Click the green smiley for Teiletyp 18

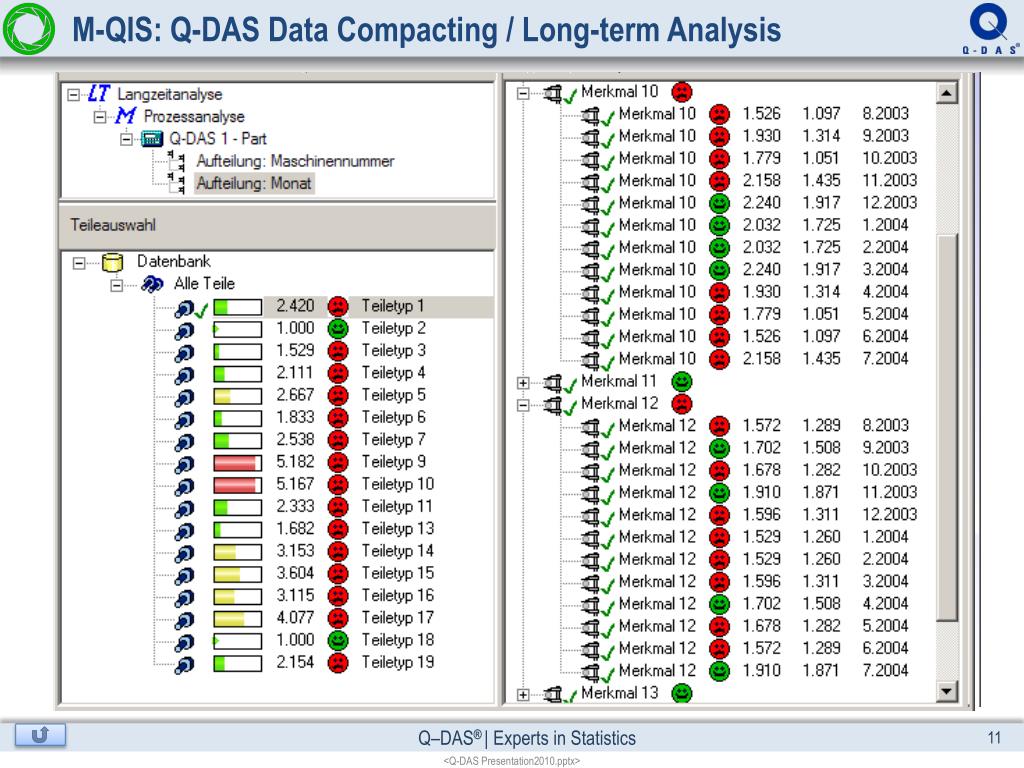(338, 641)
